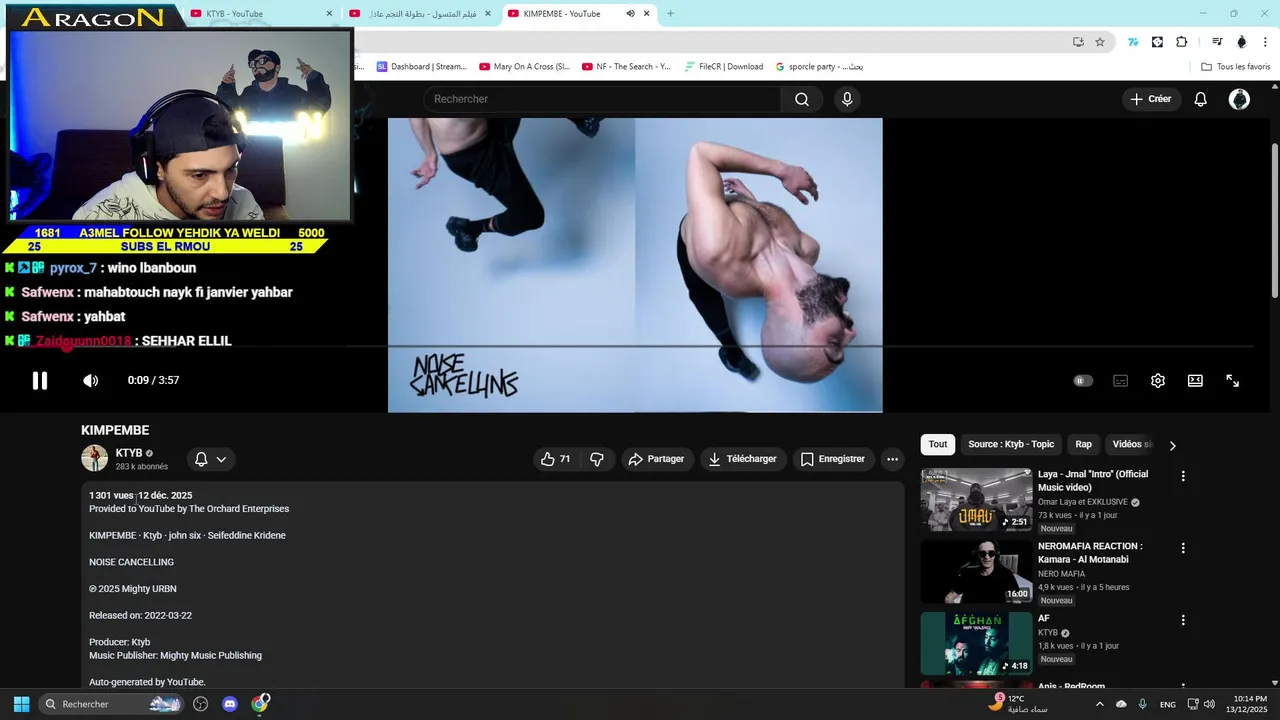Viewport: 1280px width, 720px height.
Task: Open Chrome from the taskbar
Action: click(x=260, y=704)
